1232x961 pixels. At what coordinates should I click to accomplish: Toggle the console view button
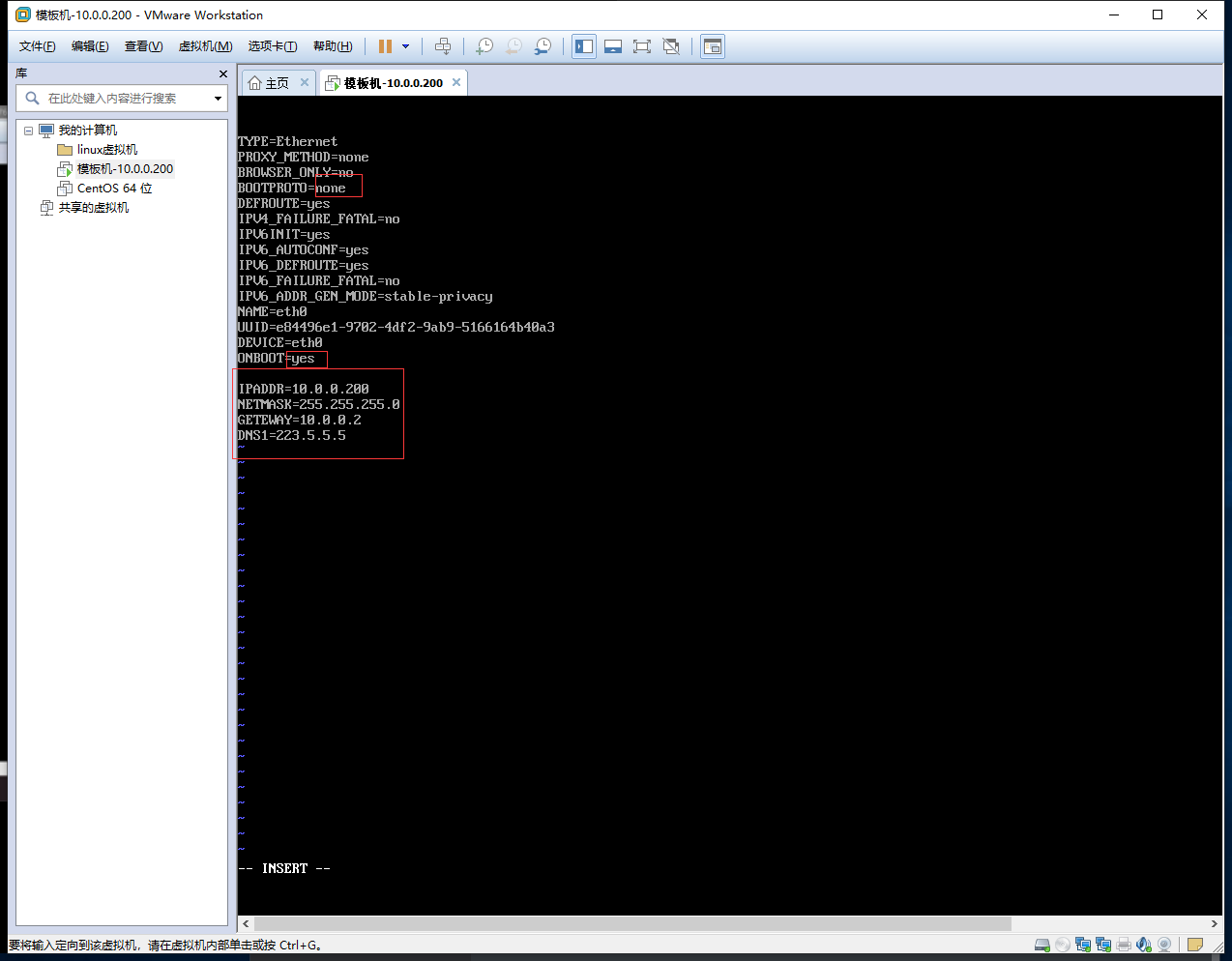coord(713,46)
